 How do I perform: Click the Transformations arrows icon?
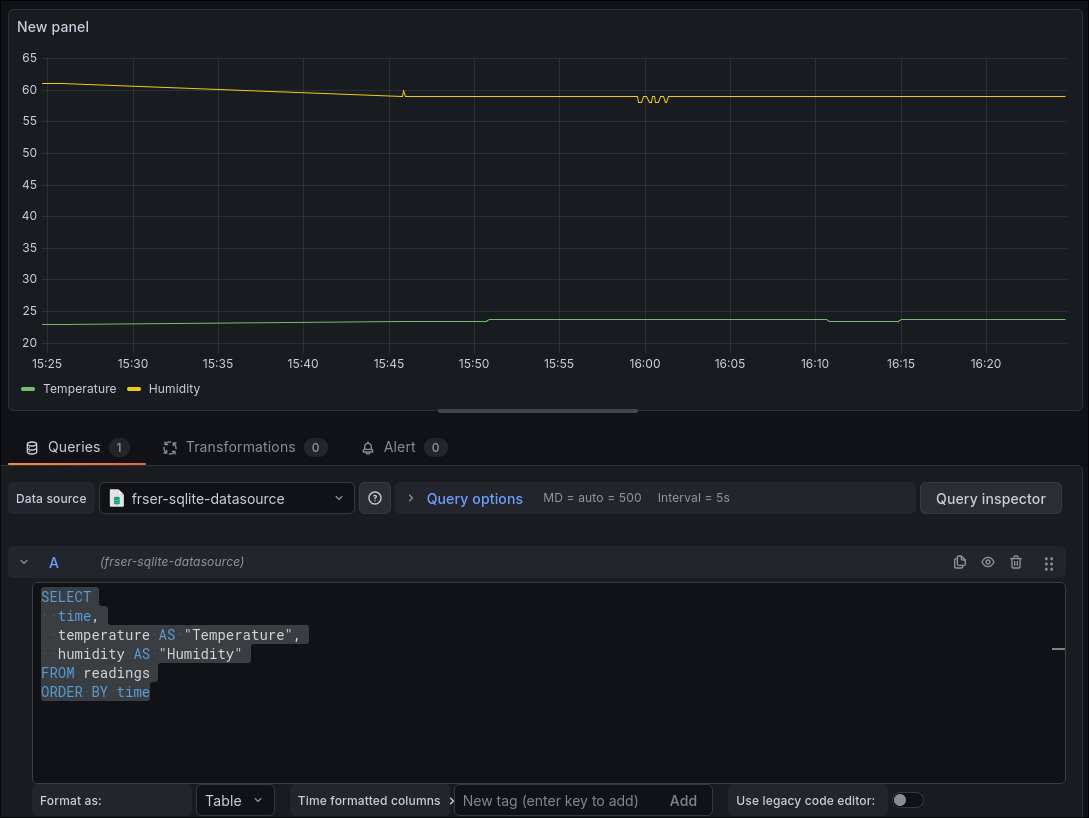pos(170,447)
